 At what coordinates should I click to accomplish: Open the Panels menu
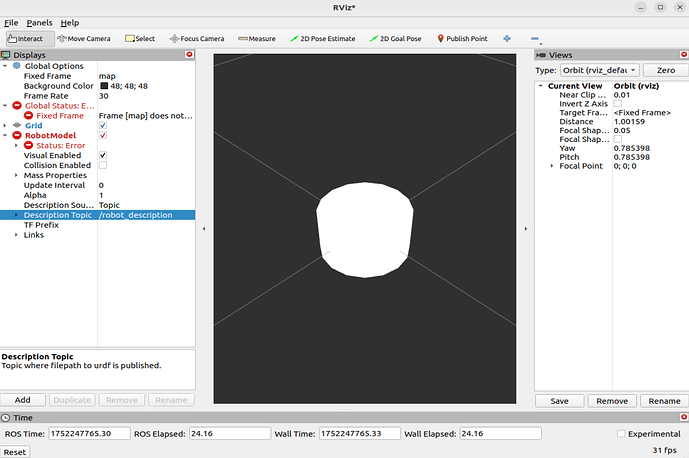click(x=39, y=23)
